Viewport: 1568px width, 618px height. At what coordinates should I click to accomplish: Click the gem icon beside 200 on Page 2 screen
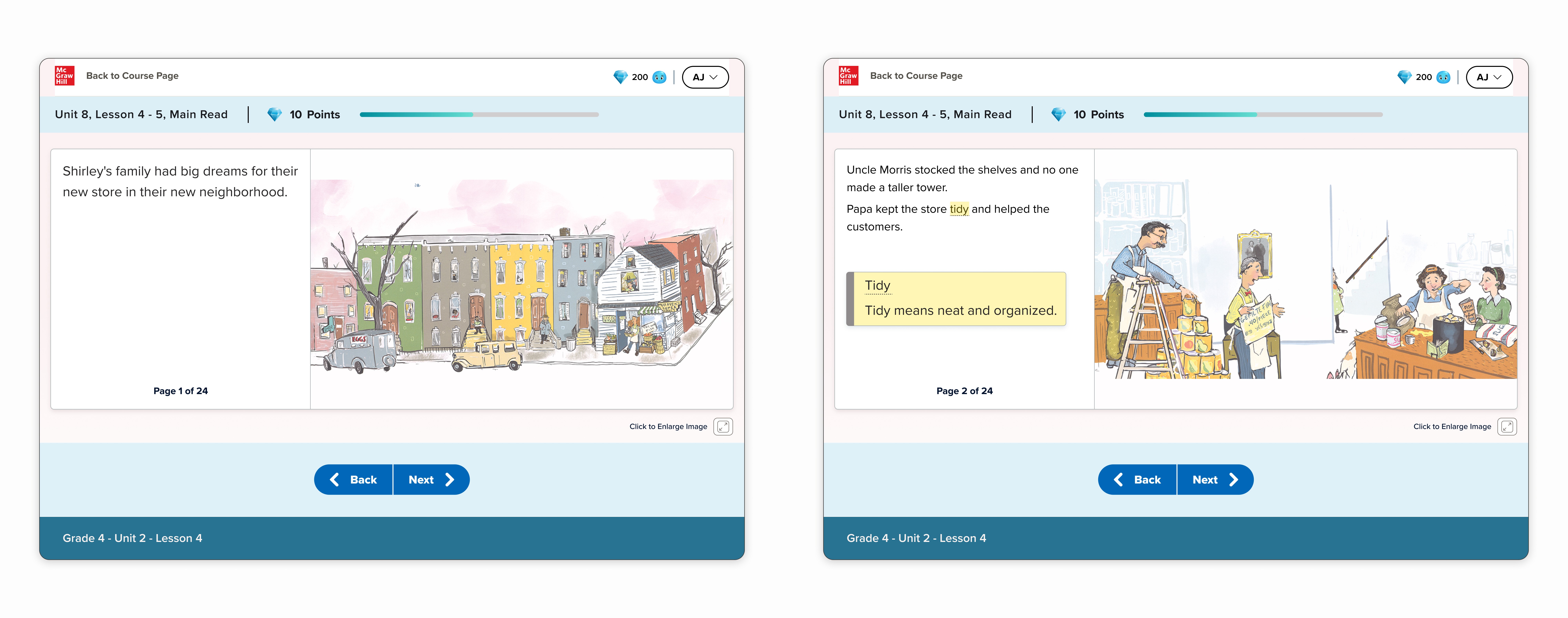click(x=1404, y=77)
